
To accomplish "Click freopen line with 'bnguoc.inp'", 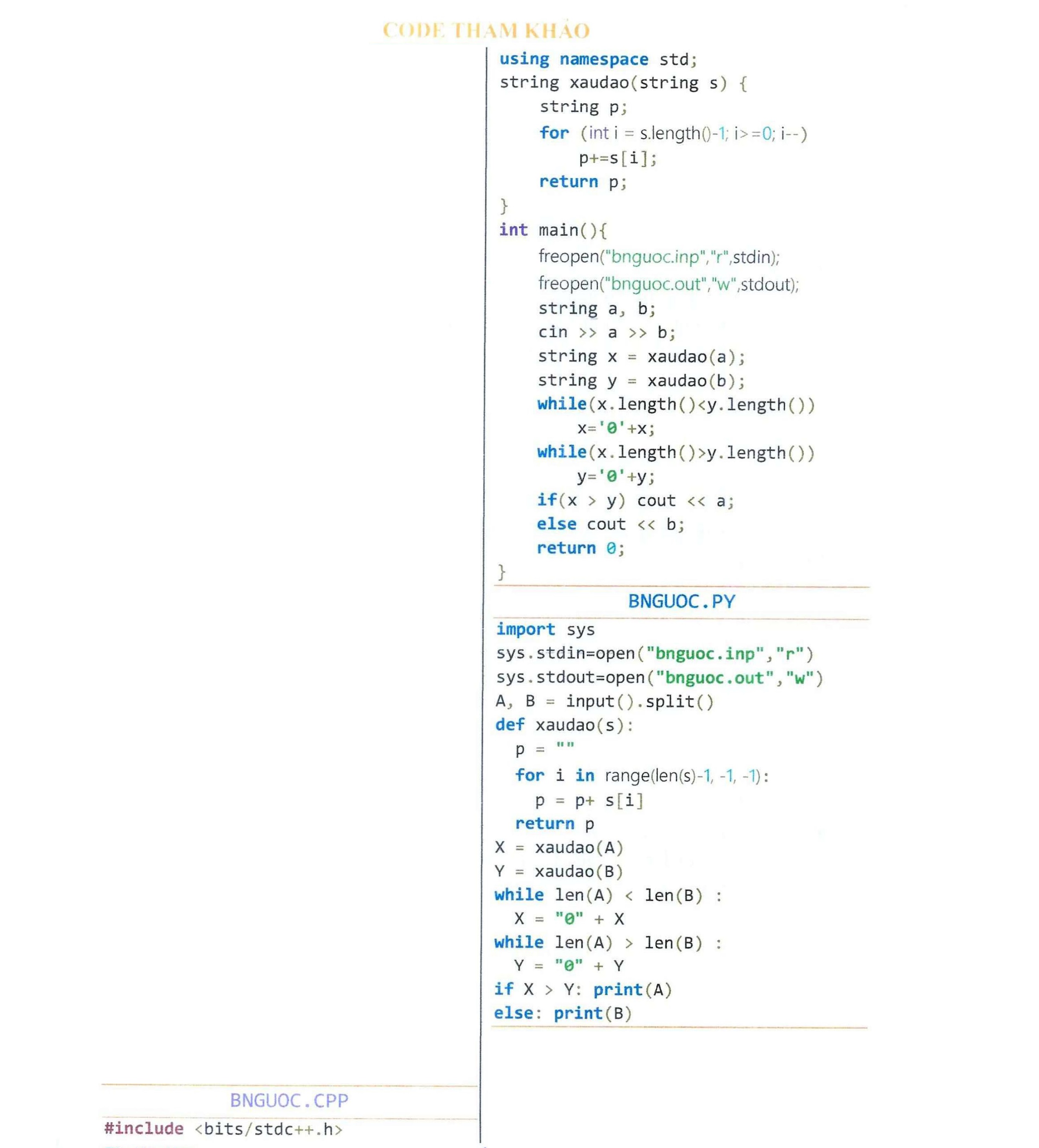I will [x=659, y=257].
